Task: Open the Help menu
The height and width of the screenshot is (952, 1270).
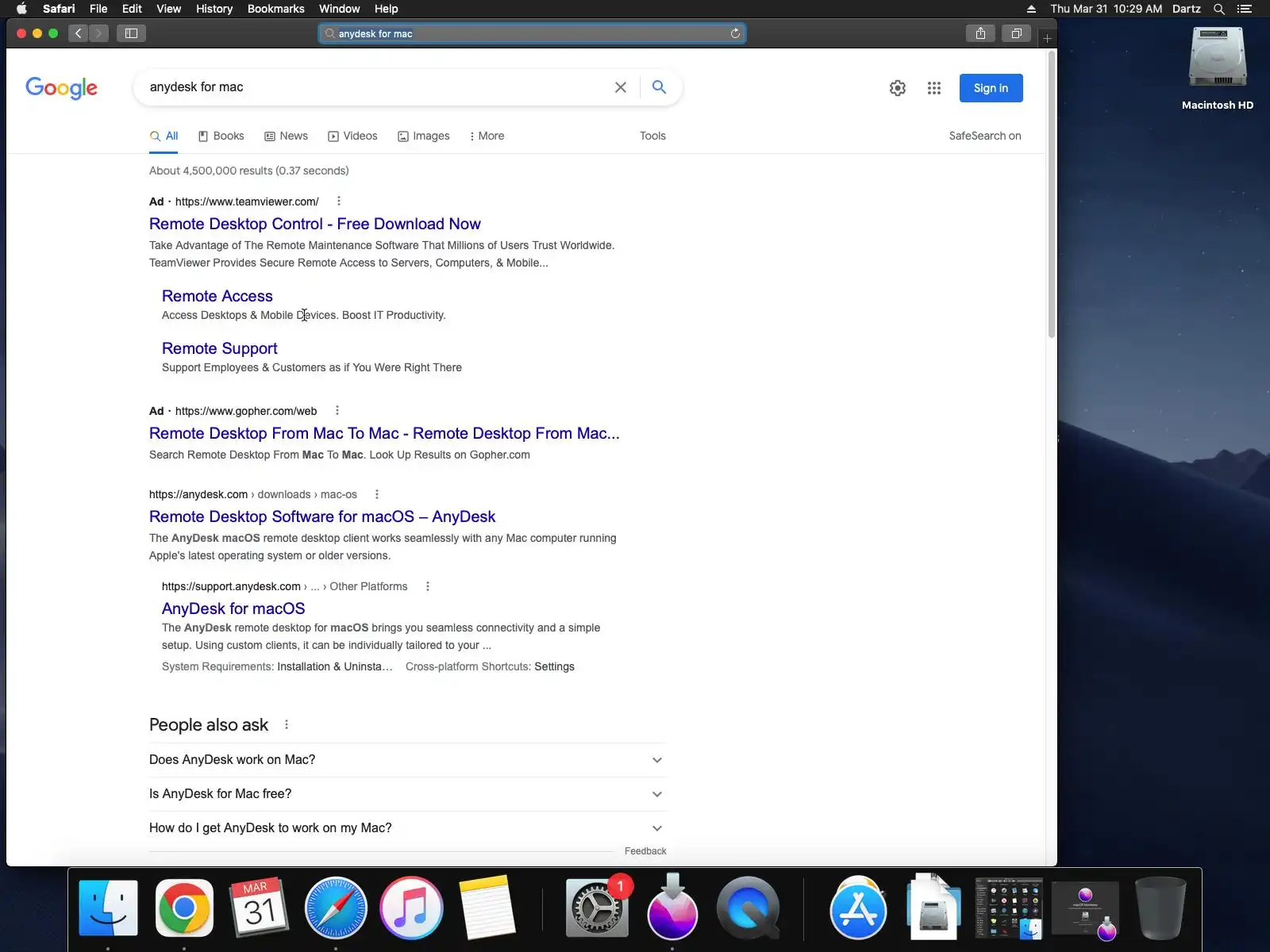Action: pos(387,9)
